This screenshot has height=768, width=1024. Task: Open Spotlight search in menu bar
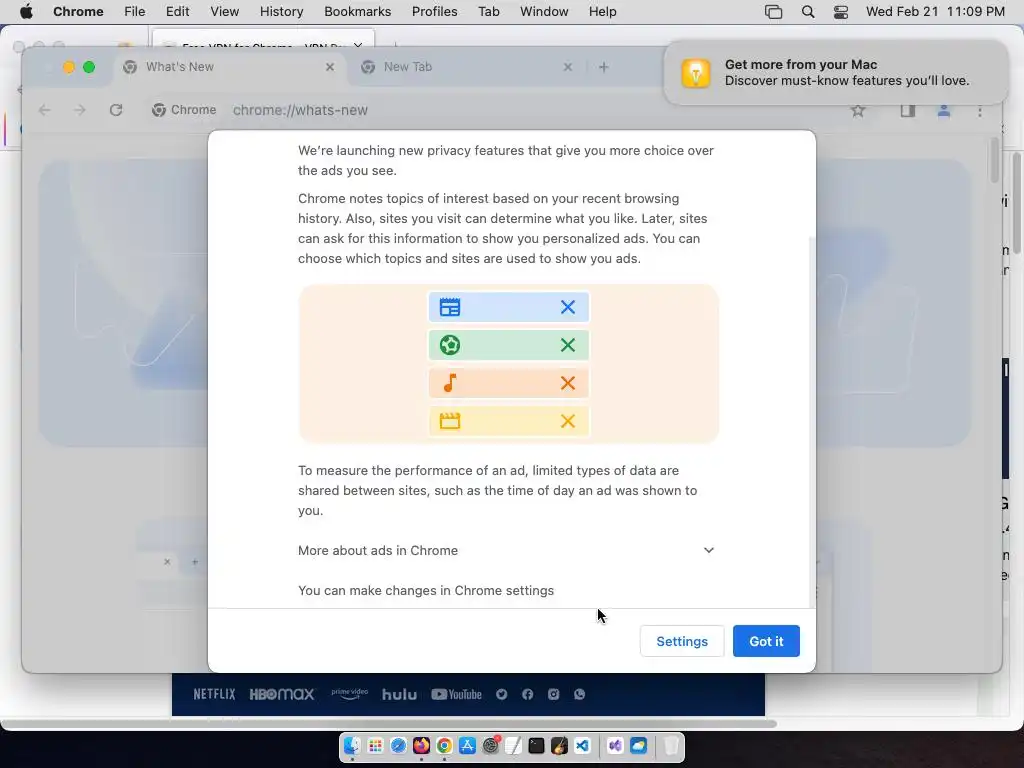click(808, 11)
